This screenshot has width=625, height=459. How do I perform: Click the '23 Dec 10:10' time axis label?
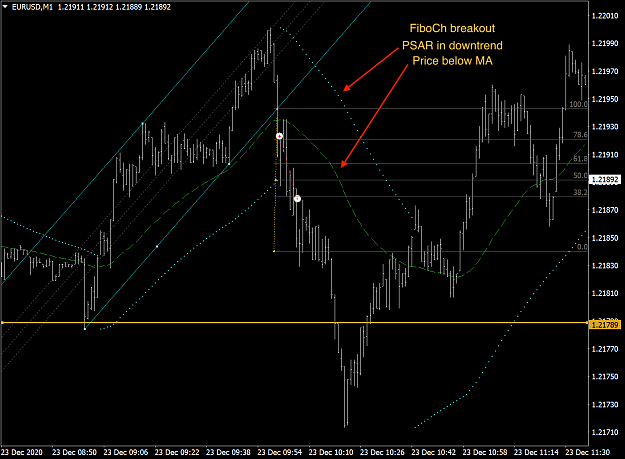point(331,452)
